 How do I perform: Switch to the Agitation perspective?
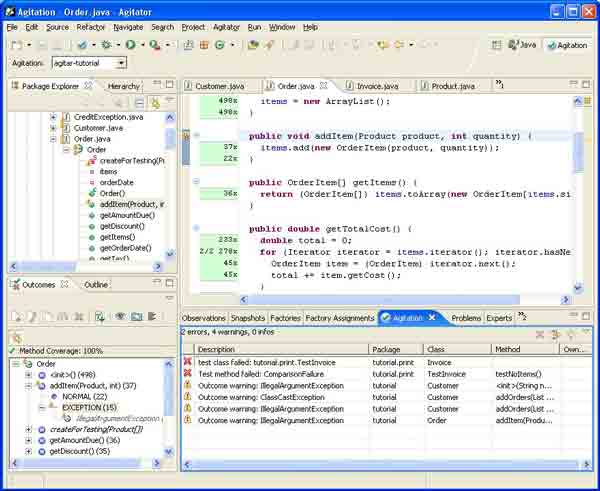[565, 45]
